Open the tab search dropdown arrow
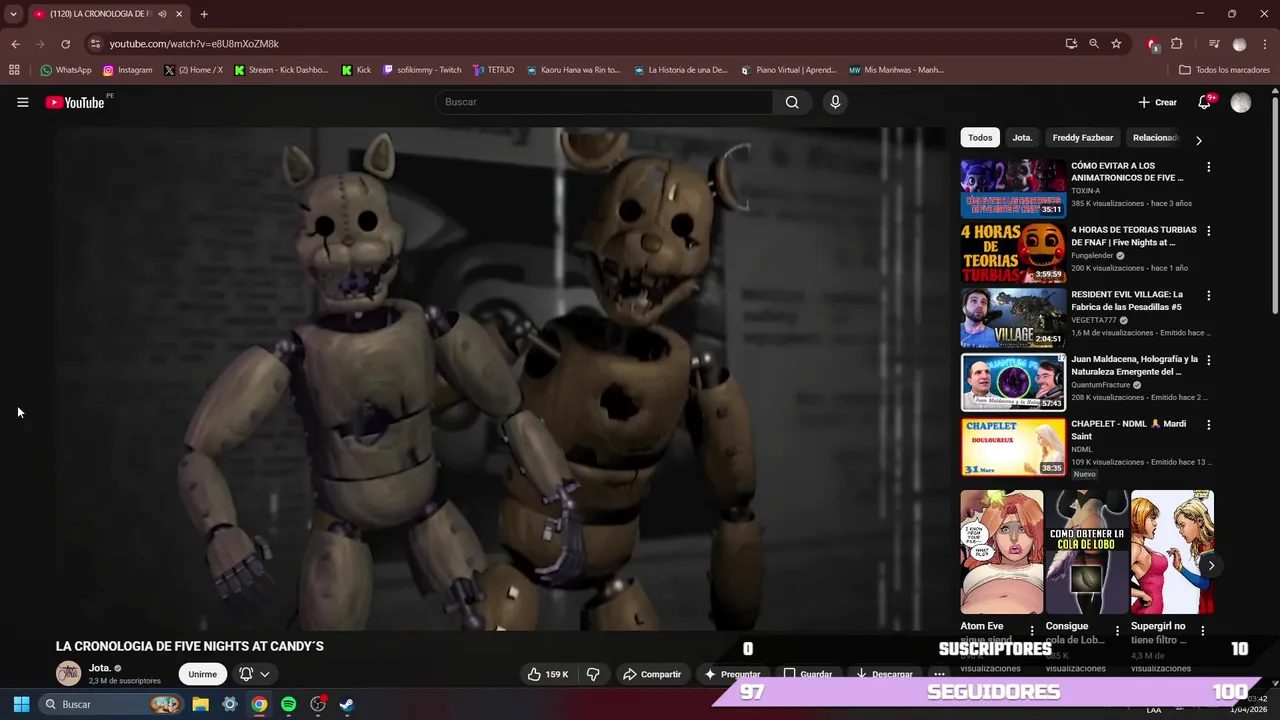This screenshot has height=720, width=1280. tap(13, 14)
